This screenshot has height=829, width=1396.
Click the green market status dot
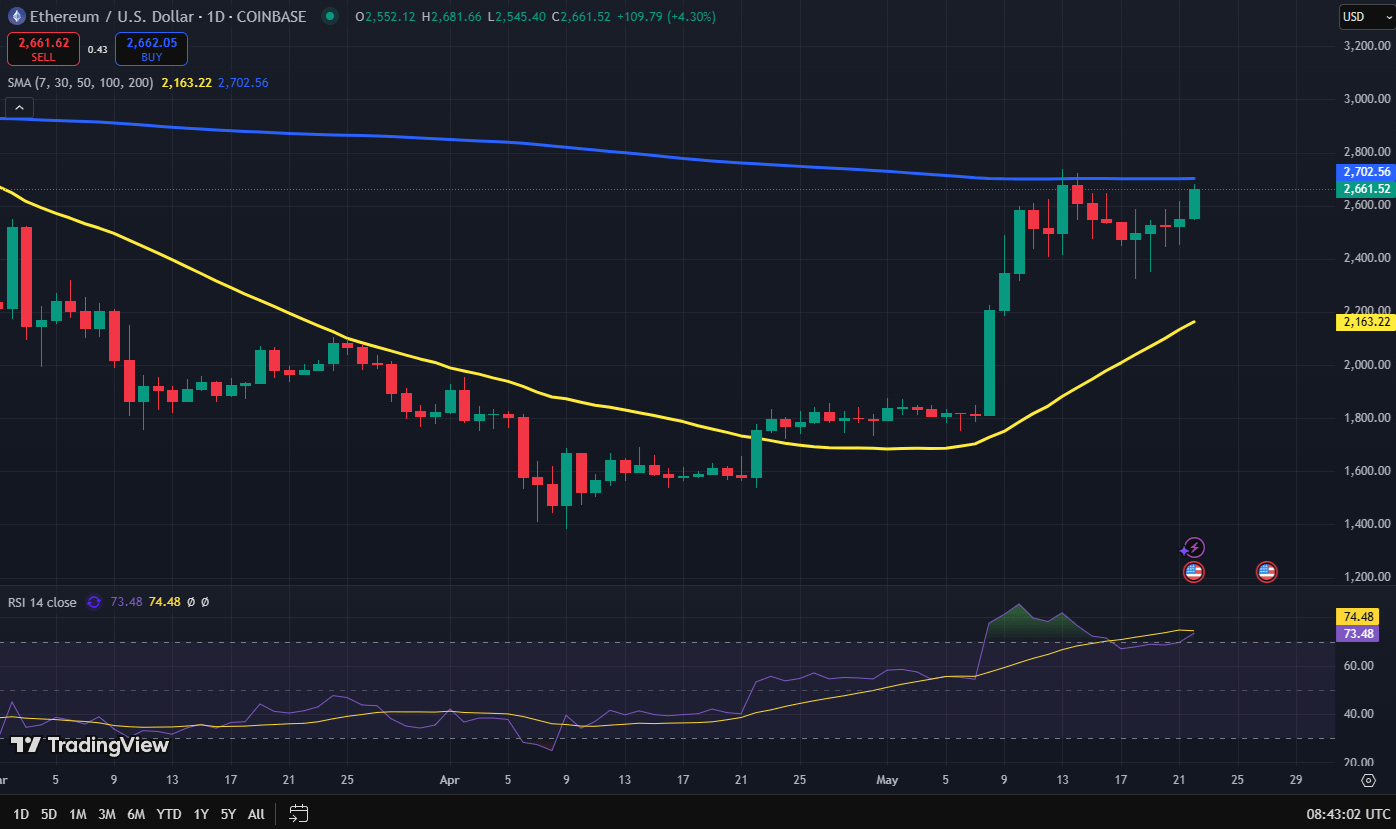point(329,16)
